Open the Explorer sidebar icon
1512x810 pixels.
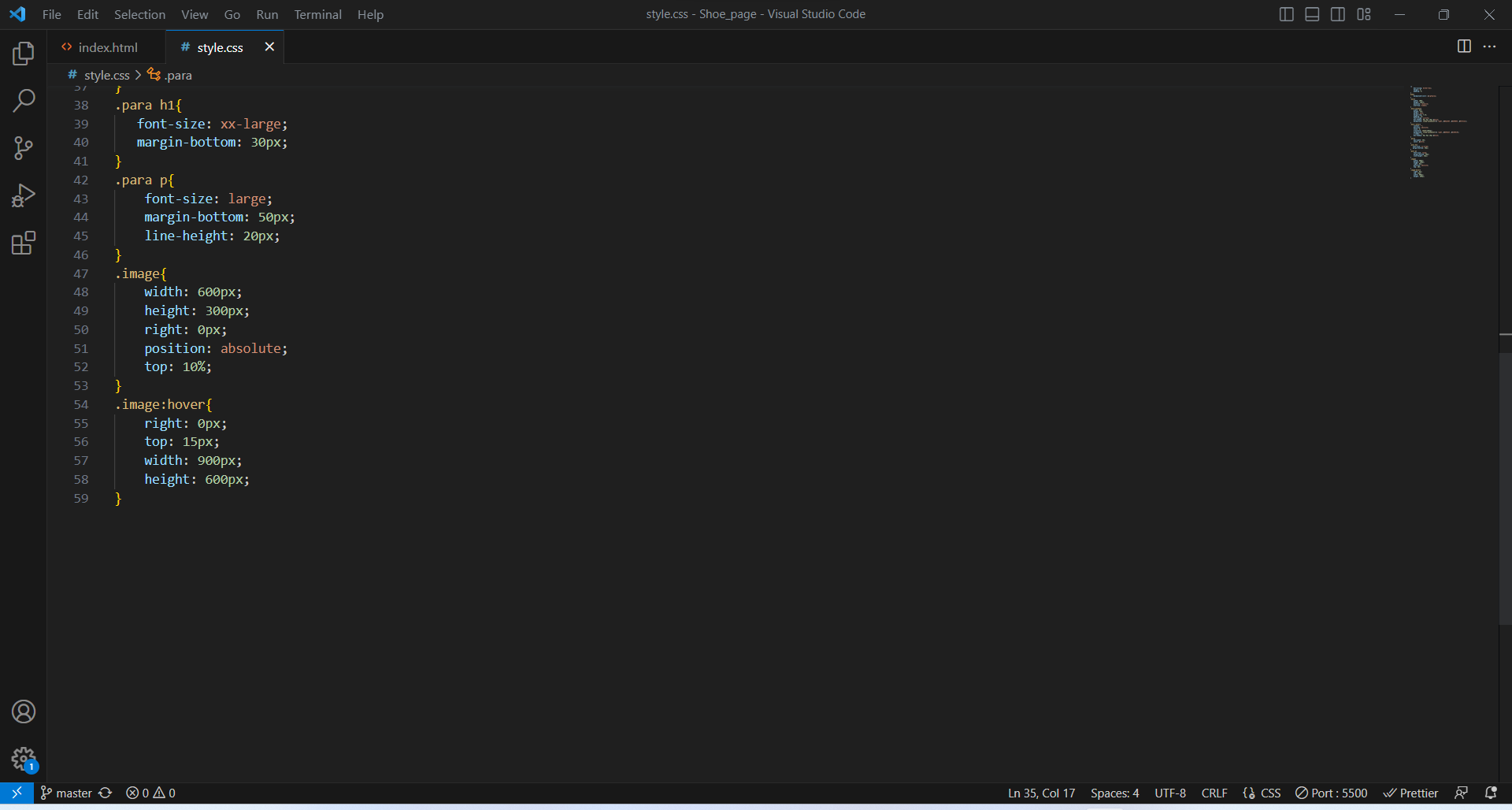click(x=23, y=54)
